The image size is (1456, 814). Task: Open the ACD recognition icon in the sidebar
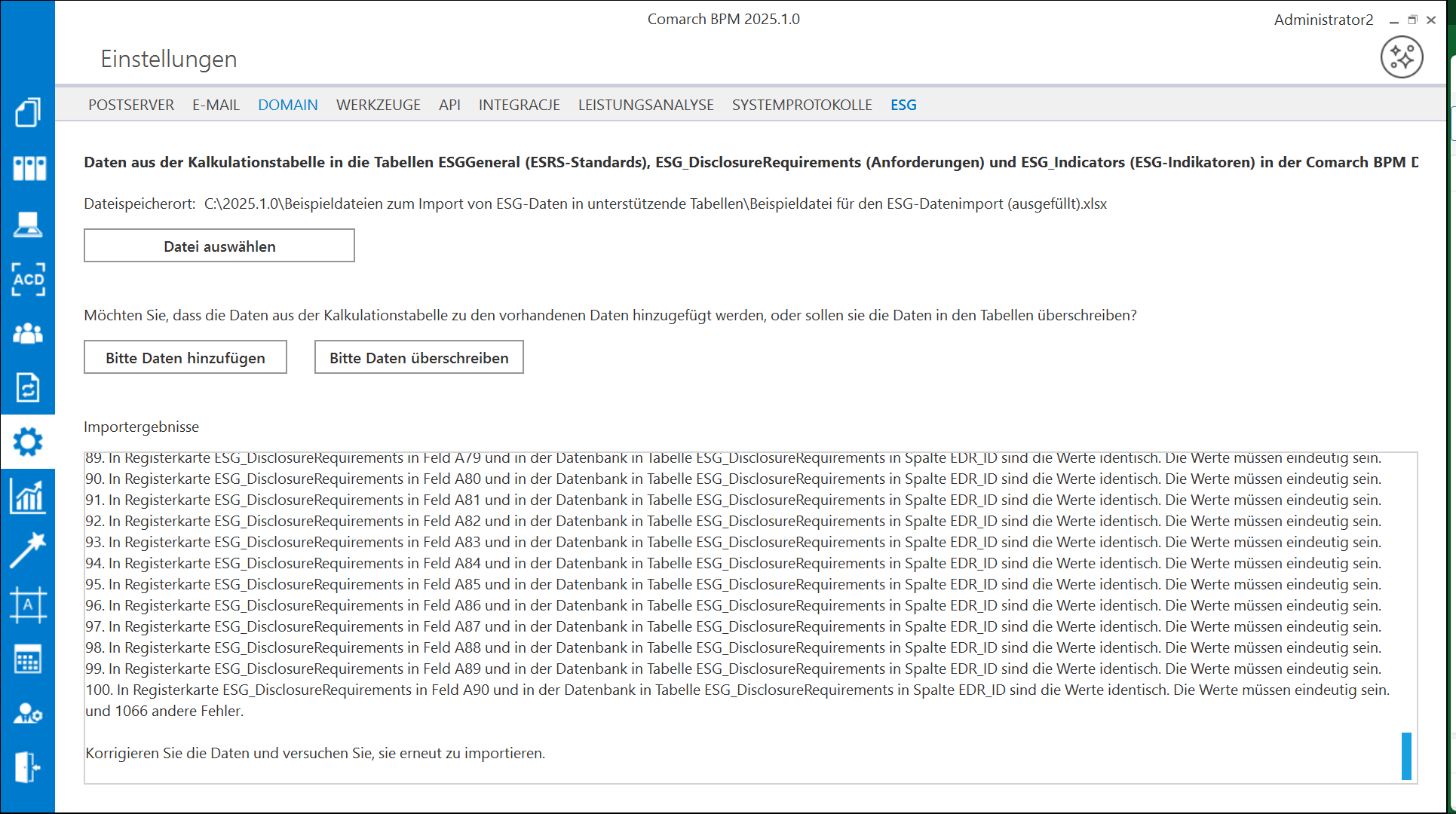[28, 279]
